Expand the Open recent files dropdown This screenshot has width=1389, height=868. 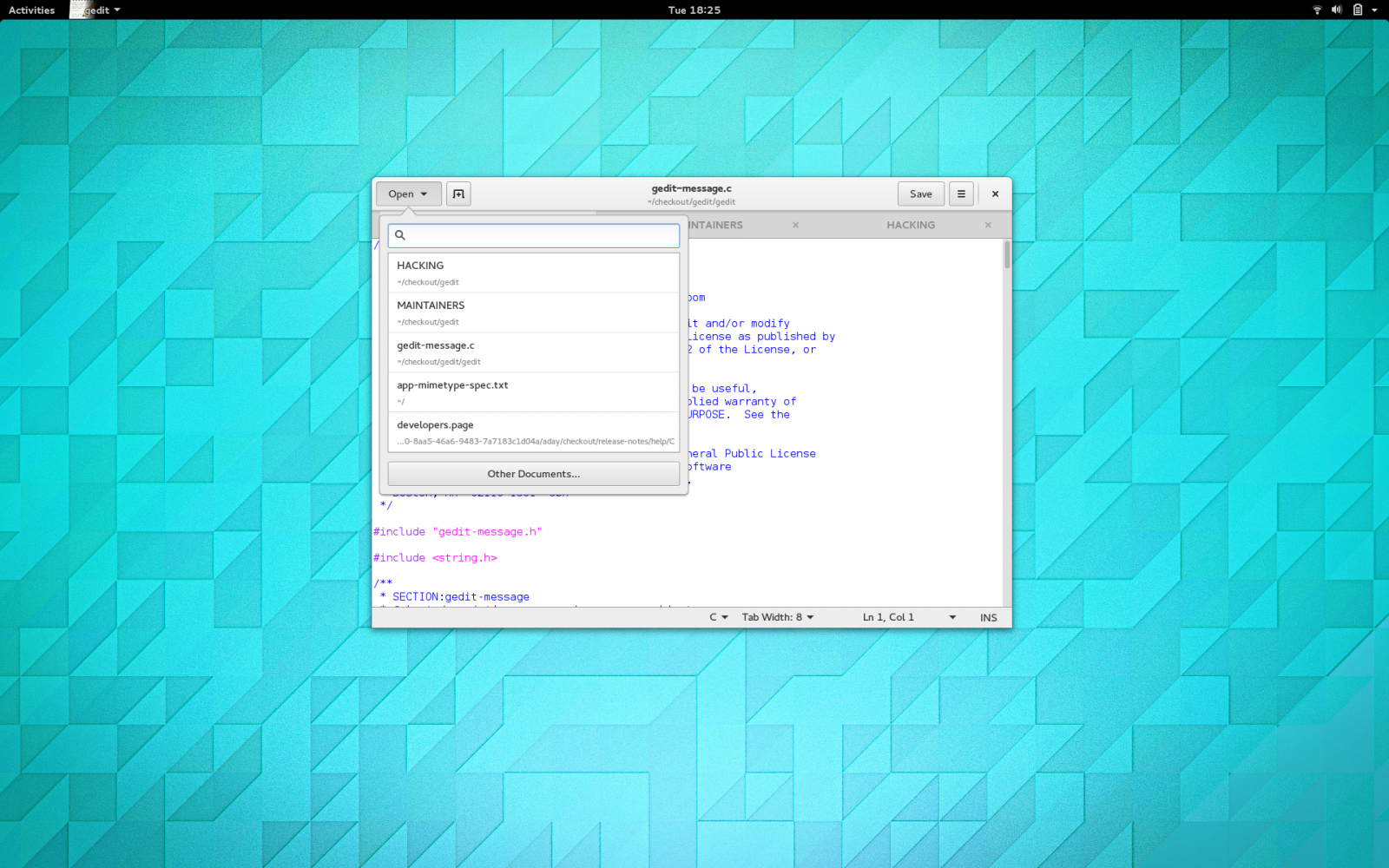tap(408, 194)
